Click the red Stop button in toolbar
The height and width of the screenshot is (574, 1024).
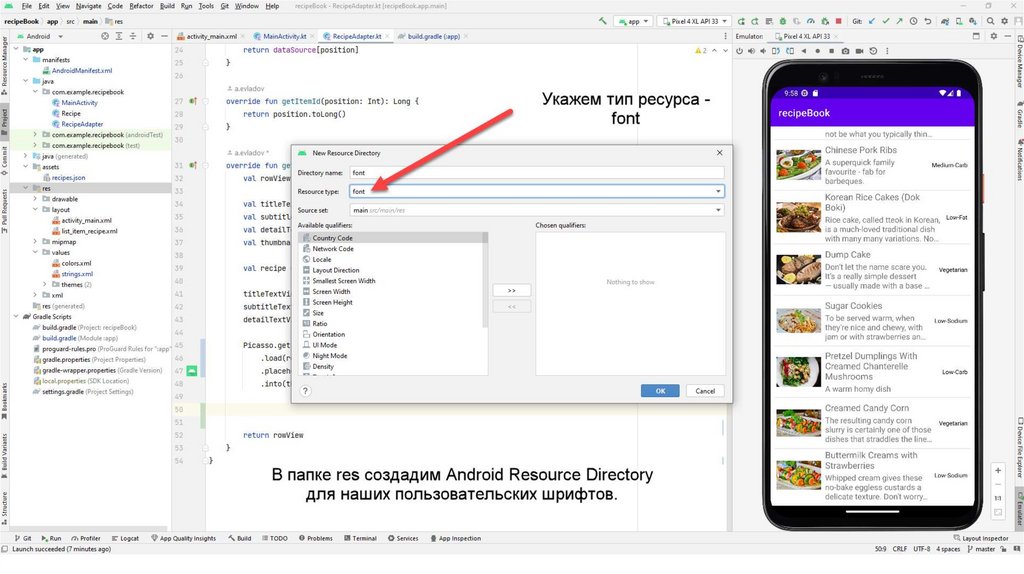click(839, 20)
